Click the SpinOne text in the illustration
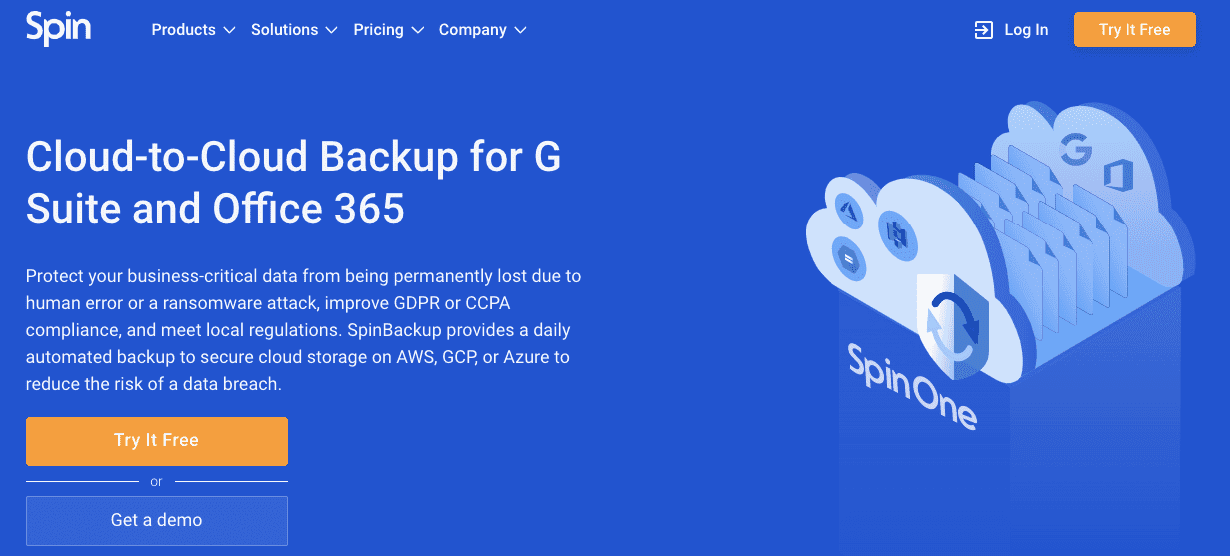The height and width of the screenshot is (556, 1230). pyautogui.click(x=911, y=383)
